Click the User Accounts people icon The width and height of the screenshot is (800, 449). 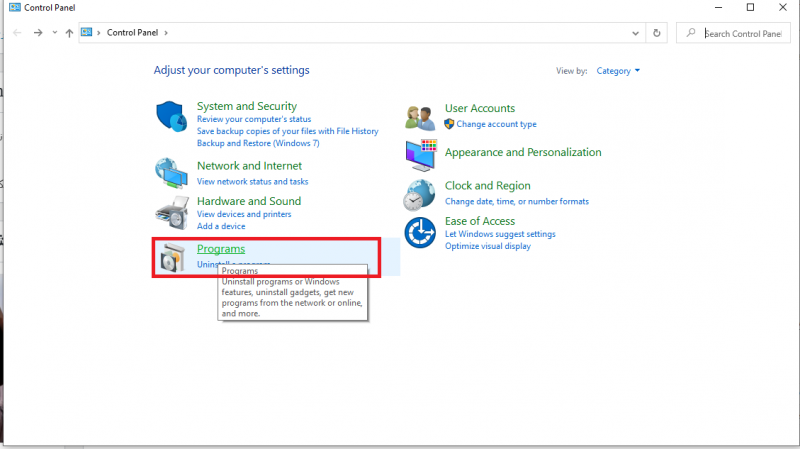[420, 117]
